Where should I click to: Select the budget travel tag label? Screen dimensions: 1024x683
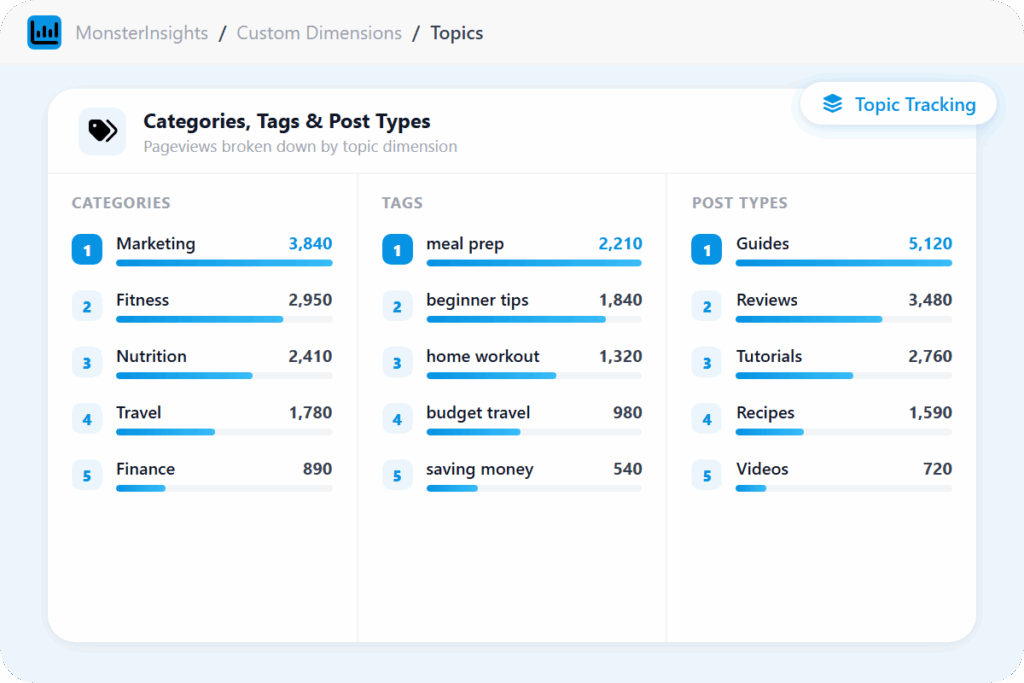pos(478,413)
